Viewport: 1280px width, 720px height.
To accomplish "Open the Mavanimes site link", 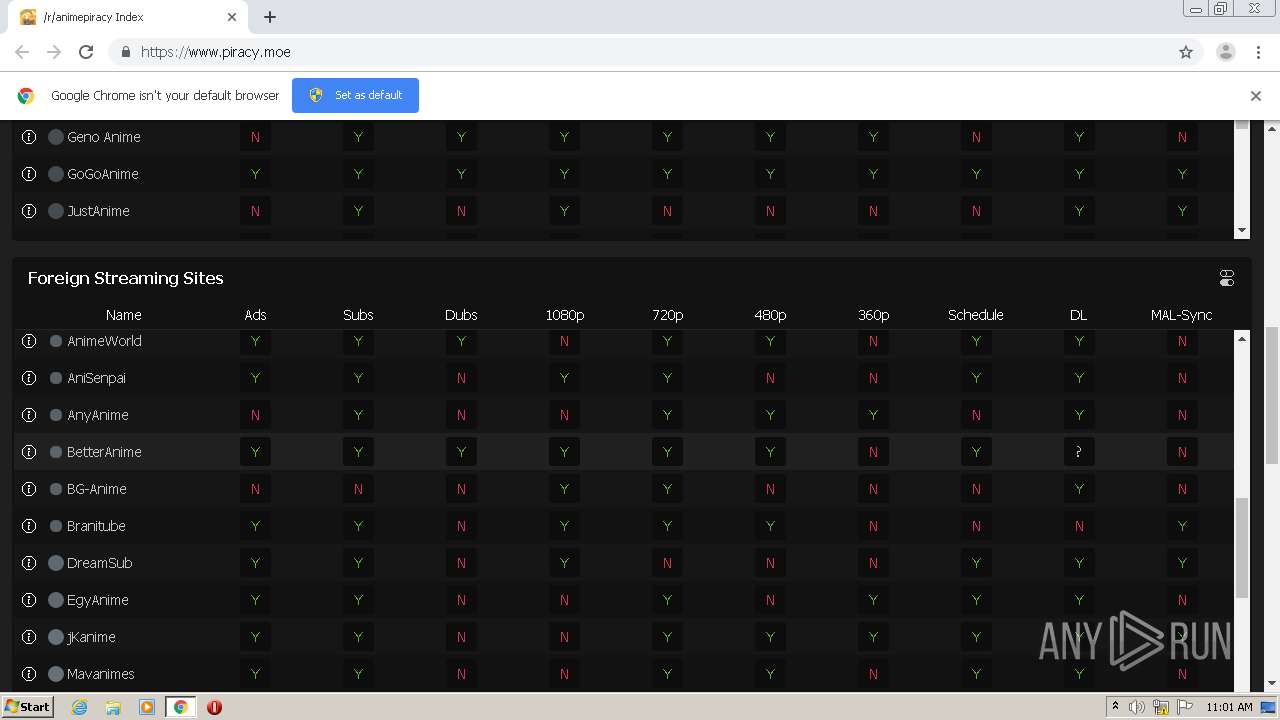I will click(101, 674).
